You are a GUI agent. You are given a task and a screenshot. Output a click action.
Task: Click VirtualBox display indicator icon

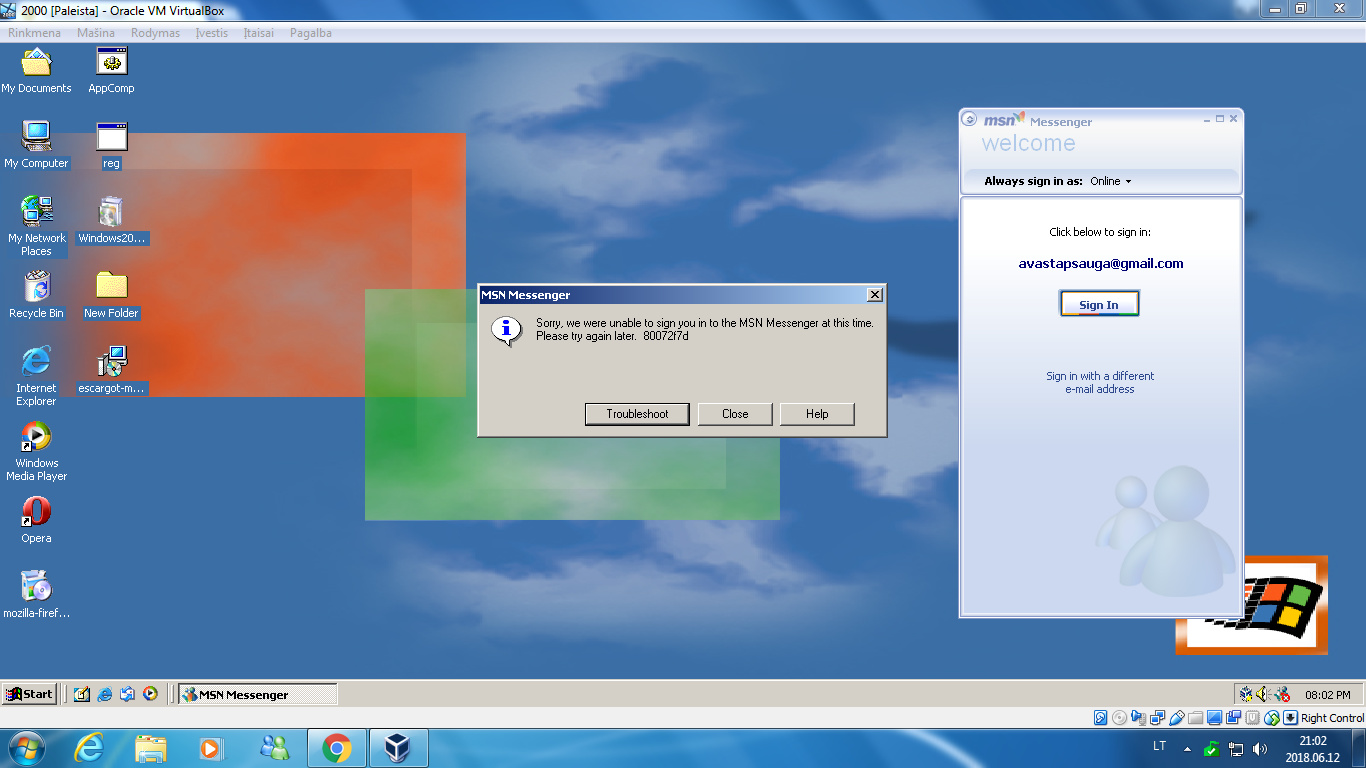pyautogui.click(x=1214, y=718)
